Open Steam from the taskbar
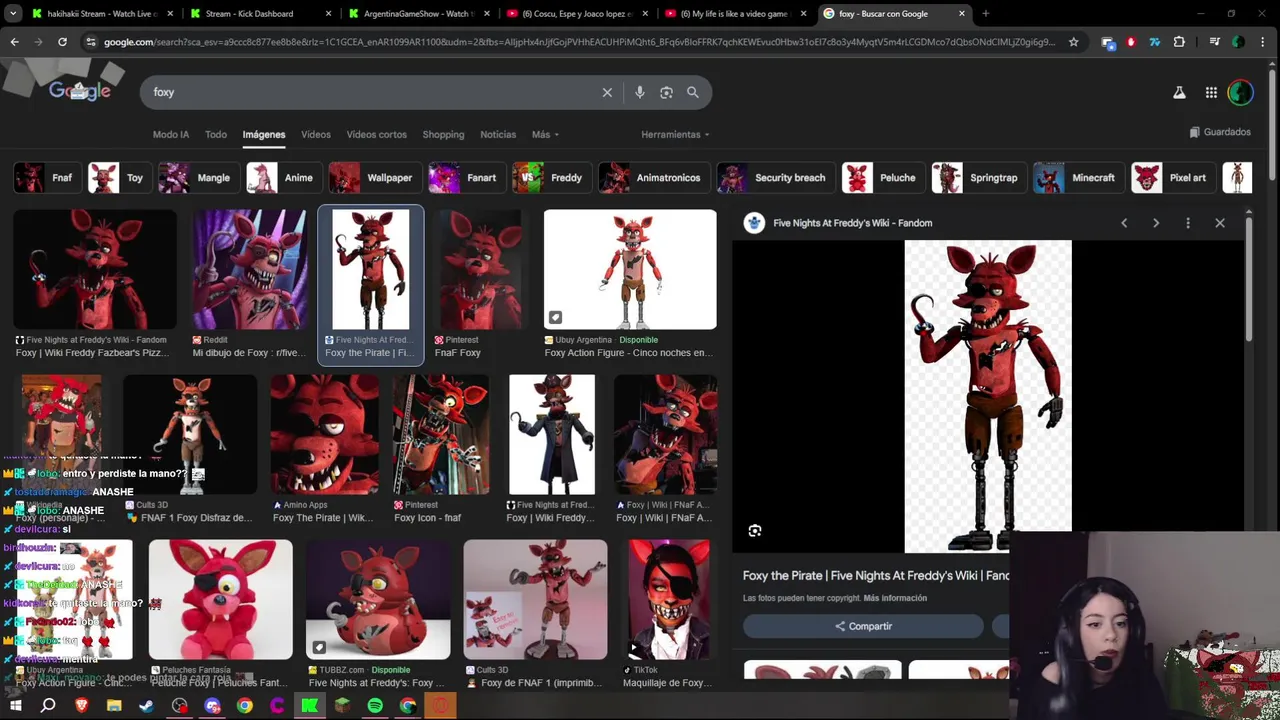 click(x=146, y=706)
